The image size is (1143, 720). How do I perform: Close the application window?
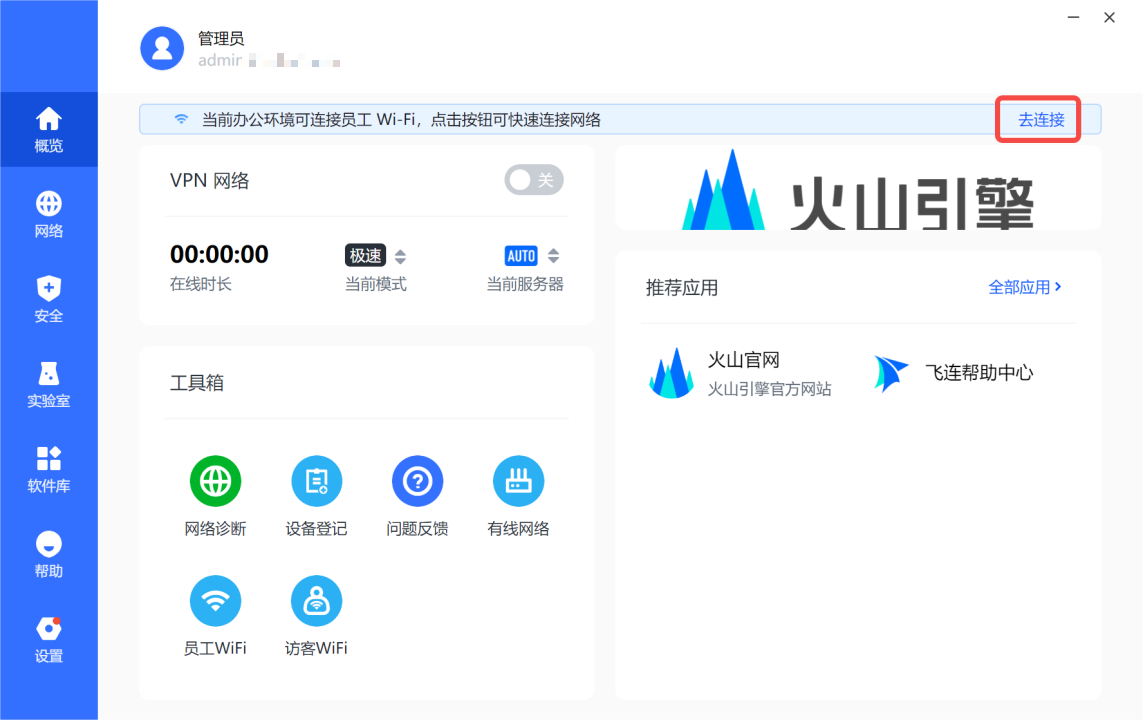click(1109, 17)
